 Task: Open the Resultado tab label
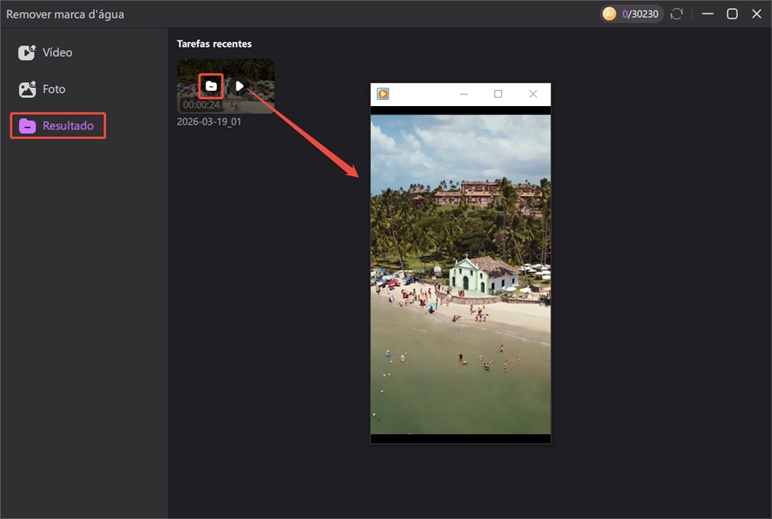coord(68,126)
